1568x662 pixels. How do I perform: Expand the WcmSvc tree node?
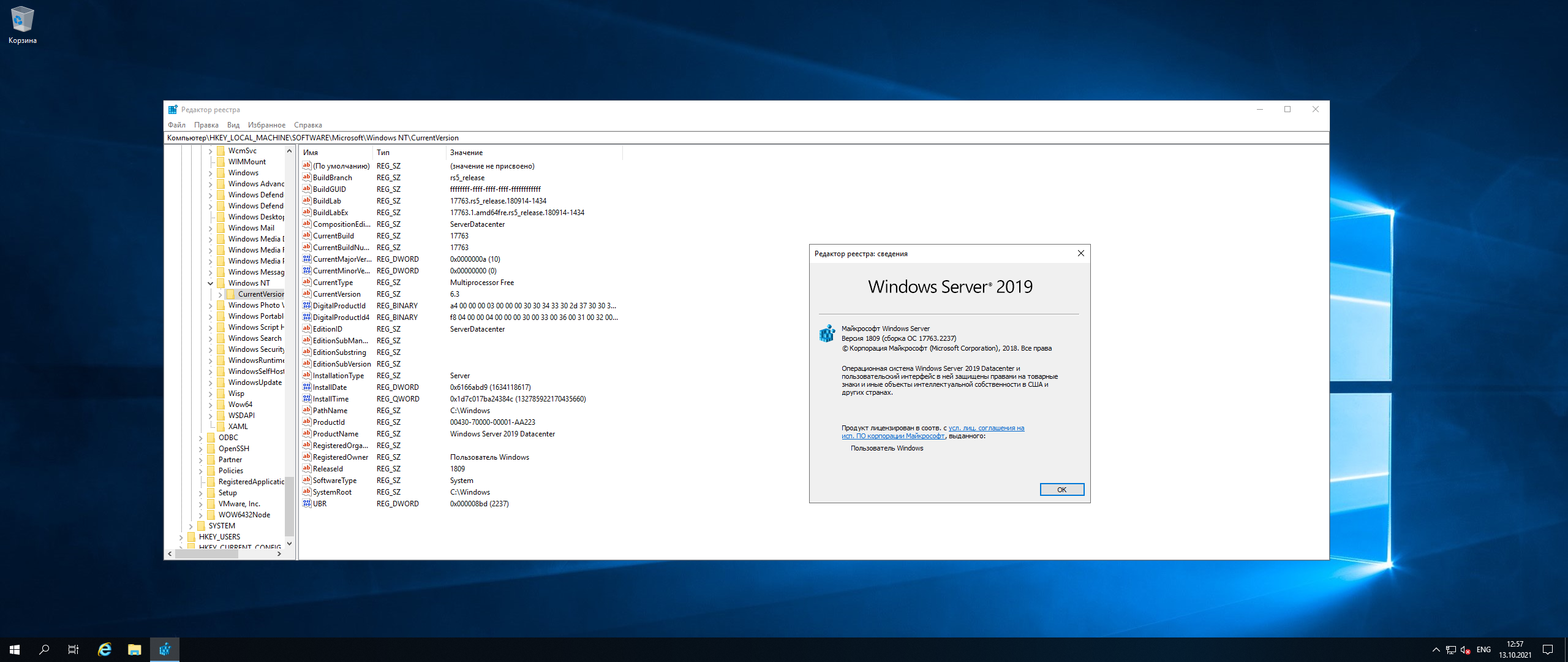[211, 151]
